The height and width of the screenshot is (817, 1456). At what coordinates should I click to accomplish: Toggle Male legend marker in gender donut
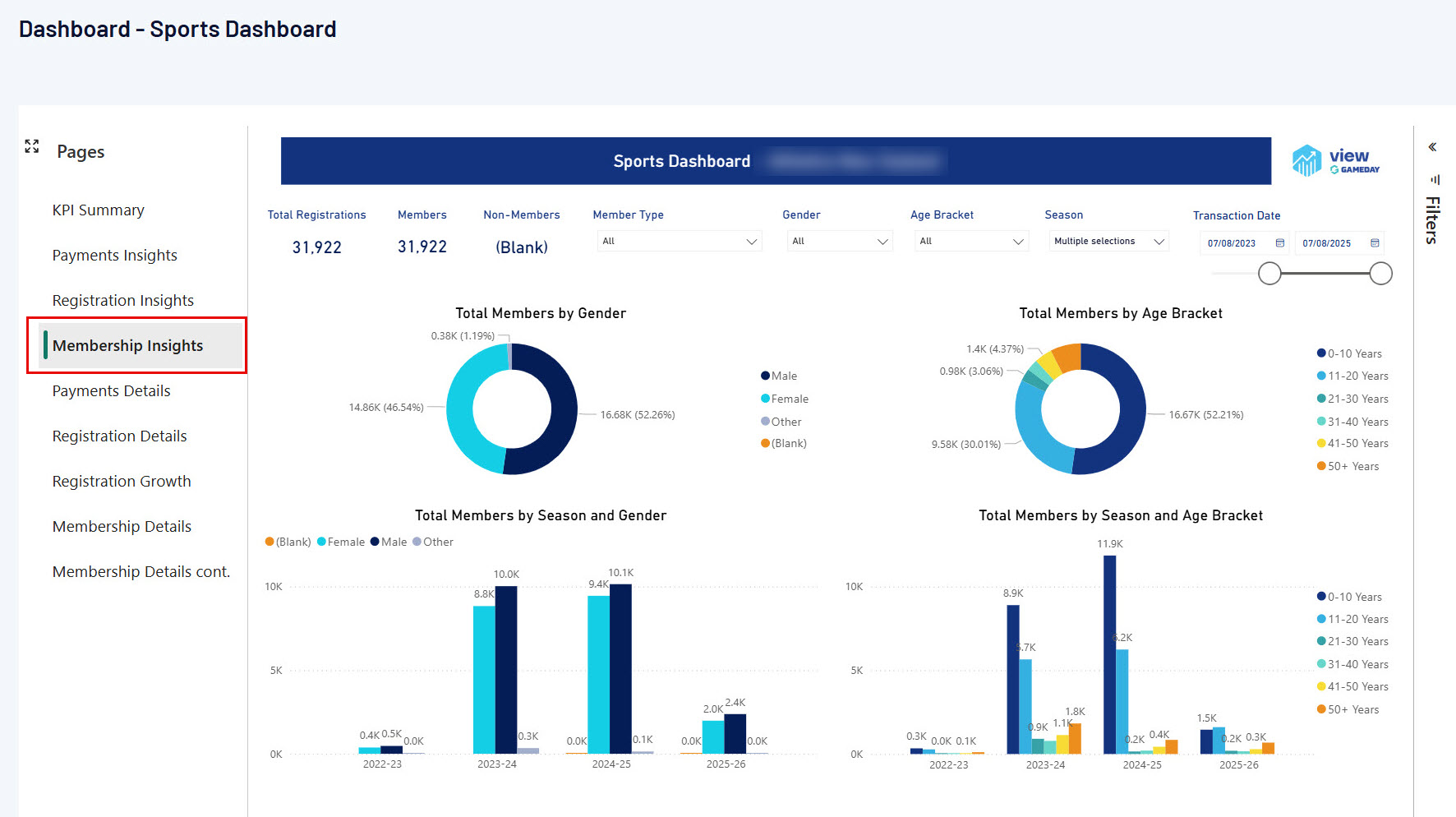[x=765, y=376]
